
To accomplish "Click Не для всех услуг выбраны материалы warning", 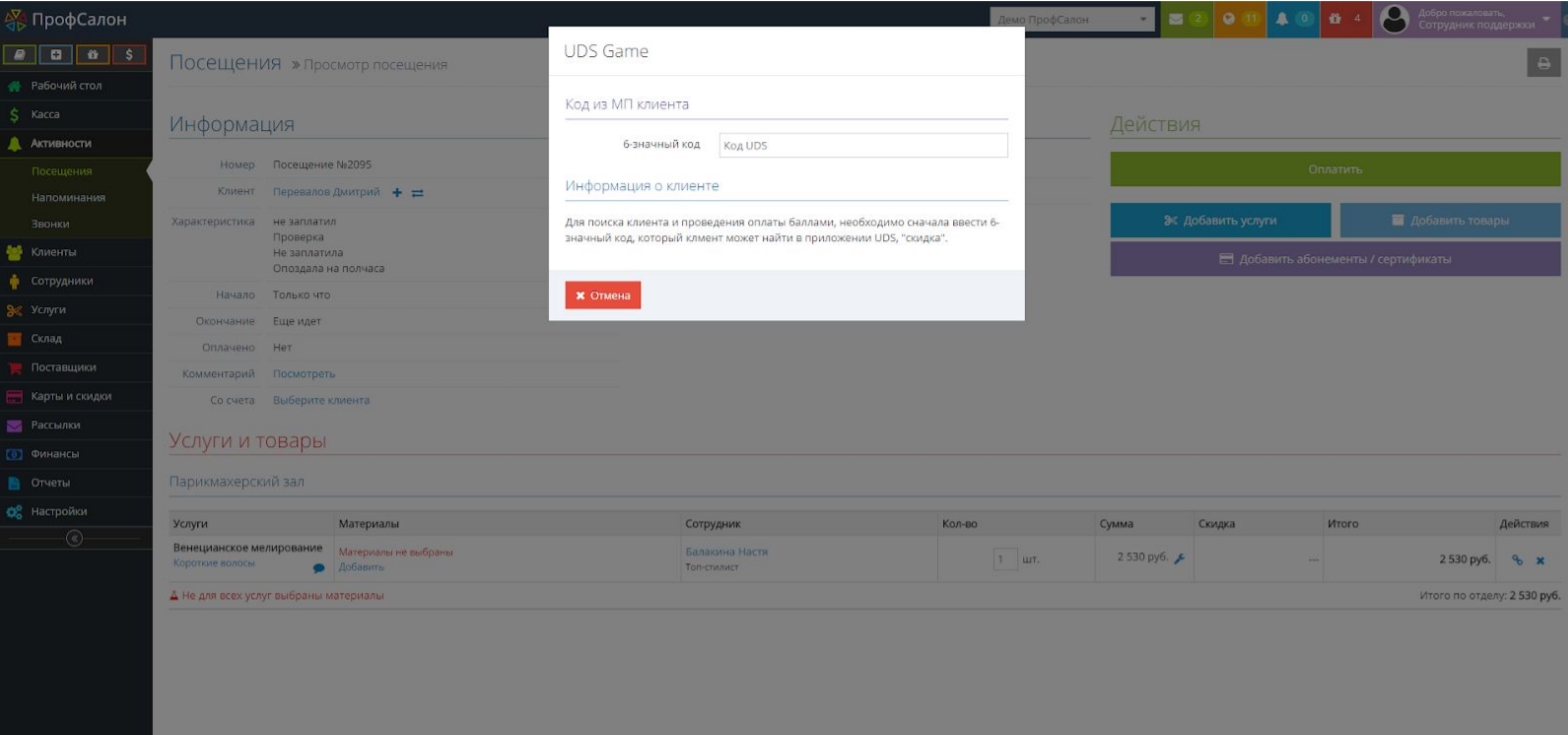I will pyautogui.click(x=276, y=596).
